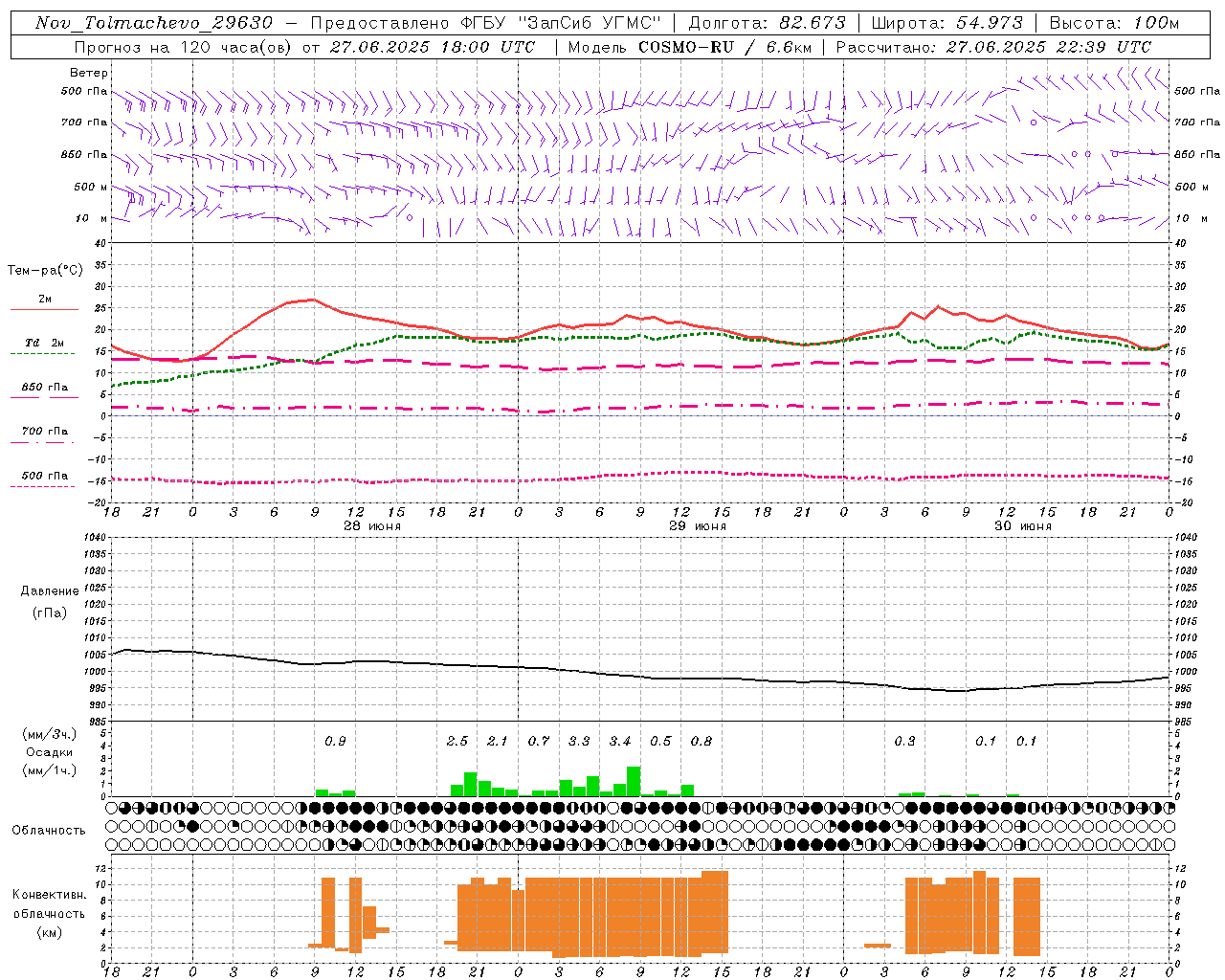Click the Тем-ра(°C) panel label
This screenshot has width=1225, height=980.
[45, 271]
